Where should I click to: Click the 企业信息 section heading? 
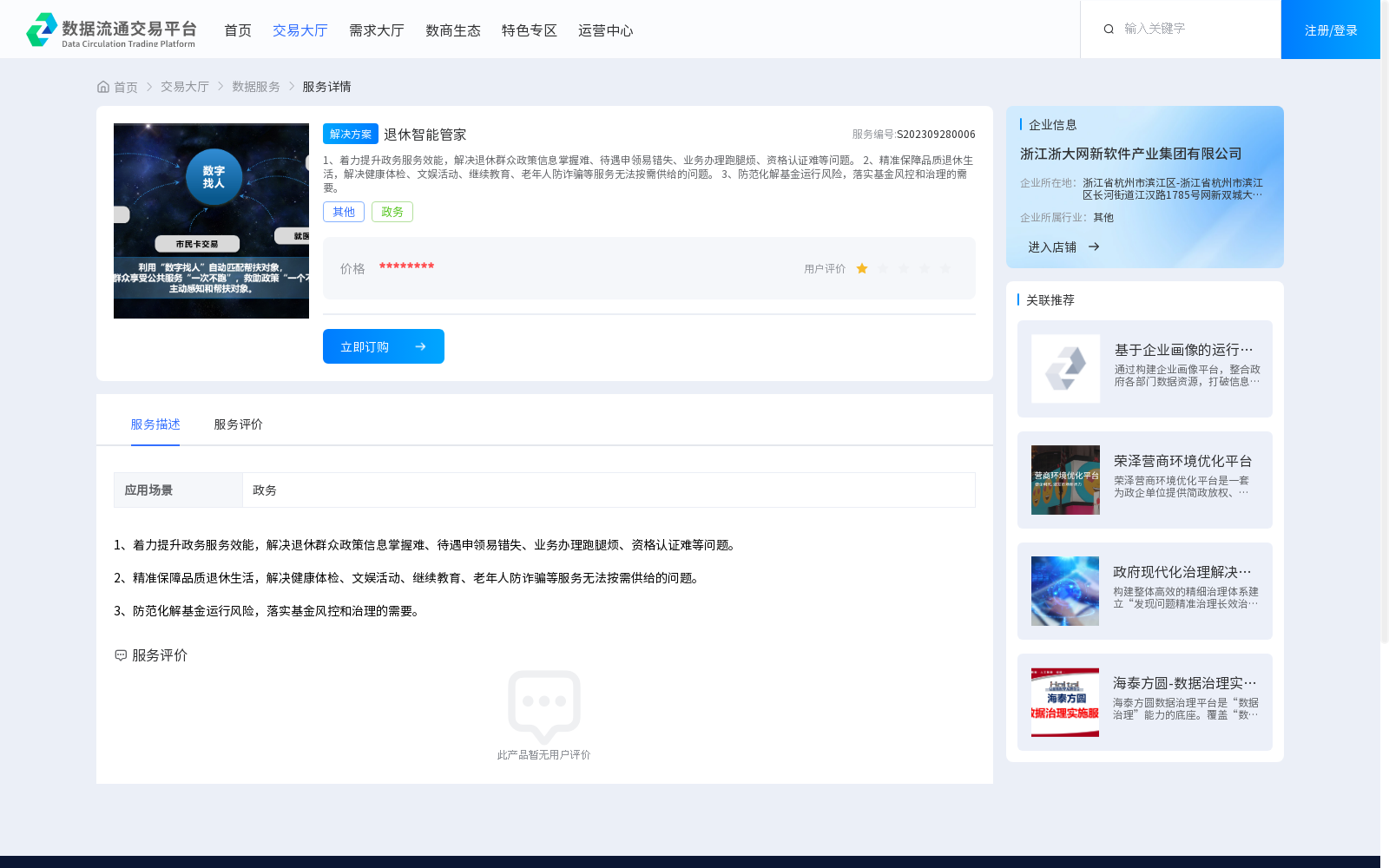(x=1053, y=125)
